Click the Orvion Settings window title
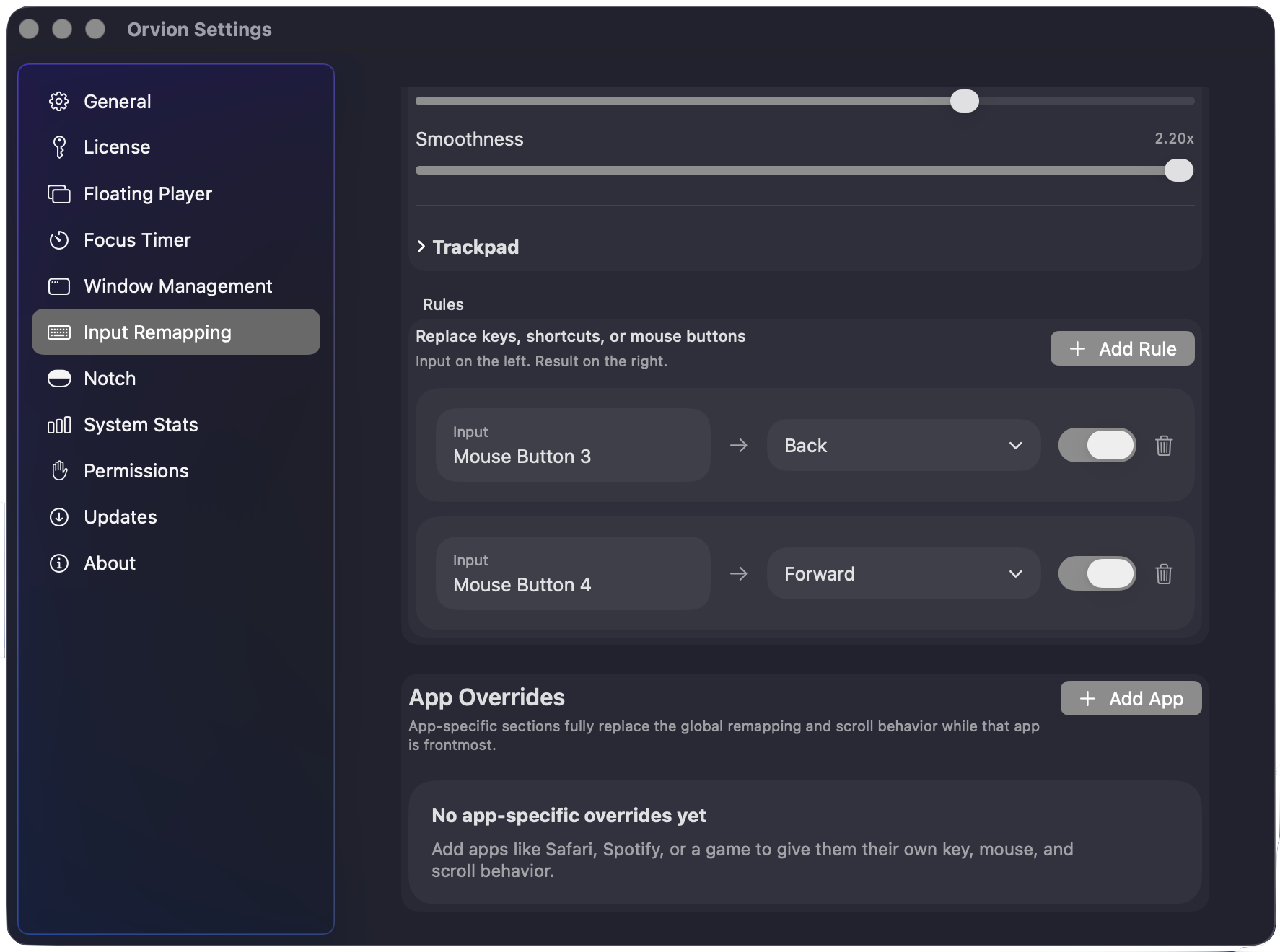Viewport: 1280px width, 952px height. pos(199,30)
